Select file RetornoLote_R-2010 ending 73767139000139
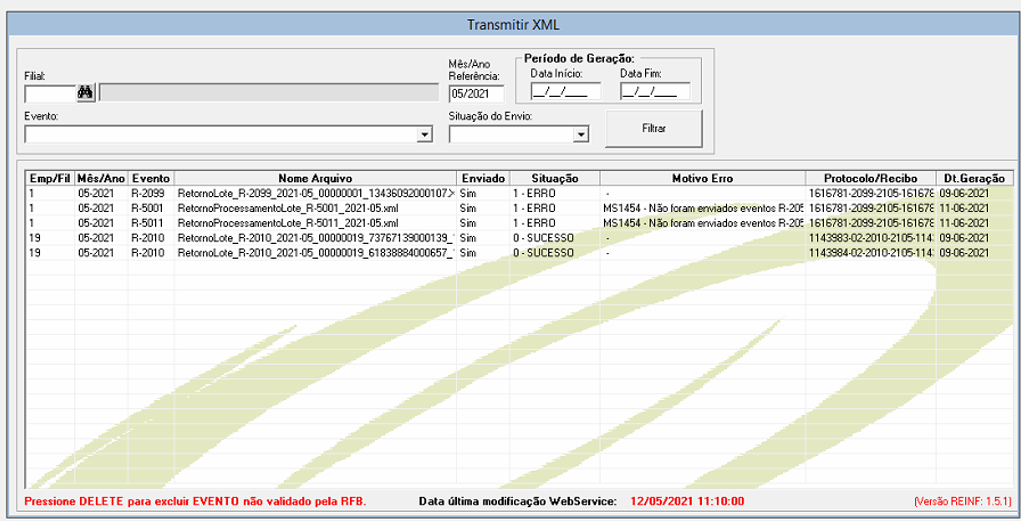Viewport: 1021px width, 521px height. point(316,238)
